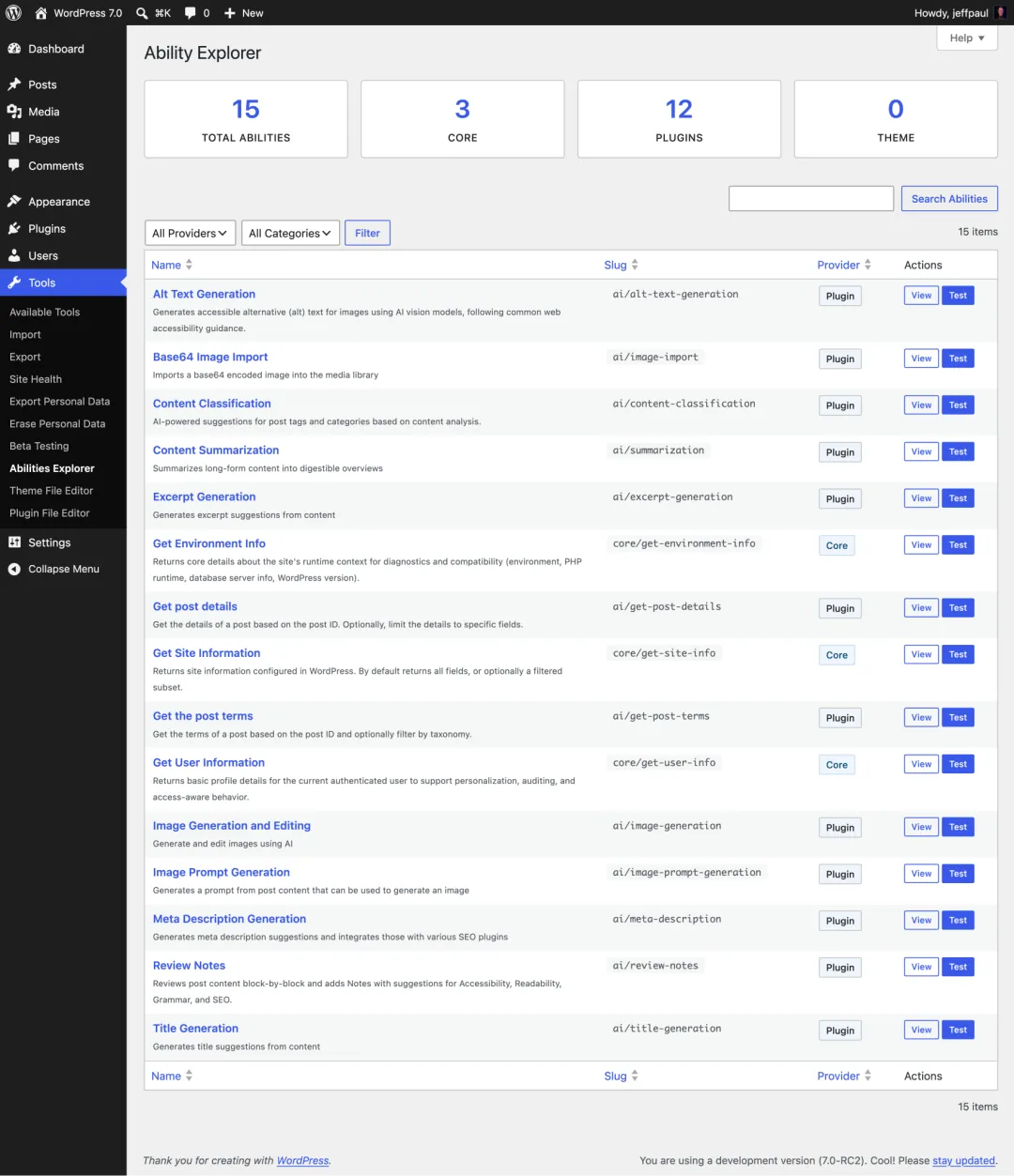
Task: Click the Collapse Menu arrow icon
Action: coord(14,569)
